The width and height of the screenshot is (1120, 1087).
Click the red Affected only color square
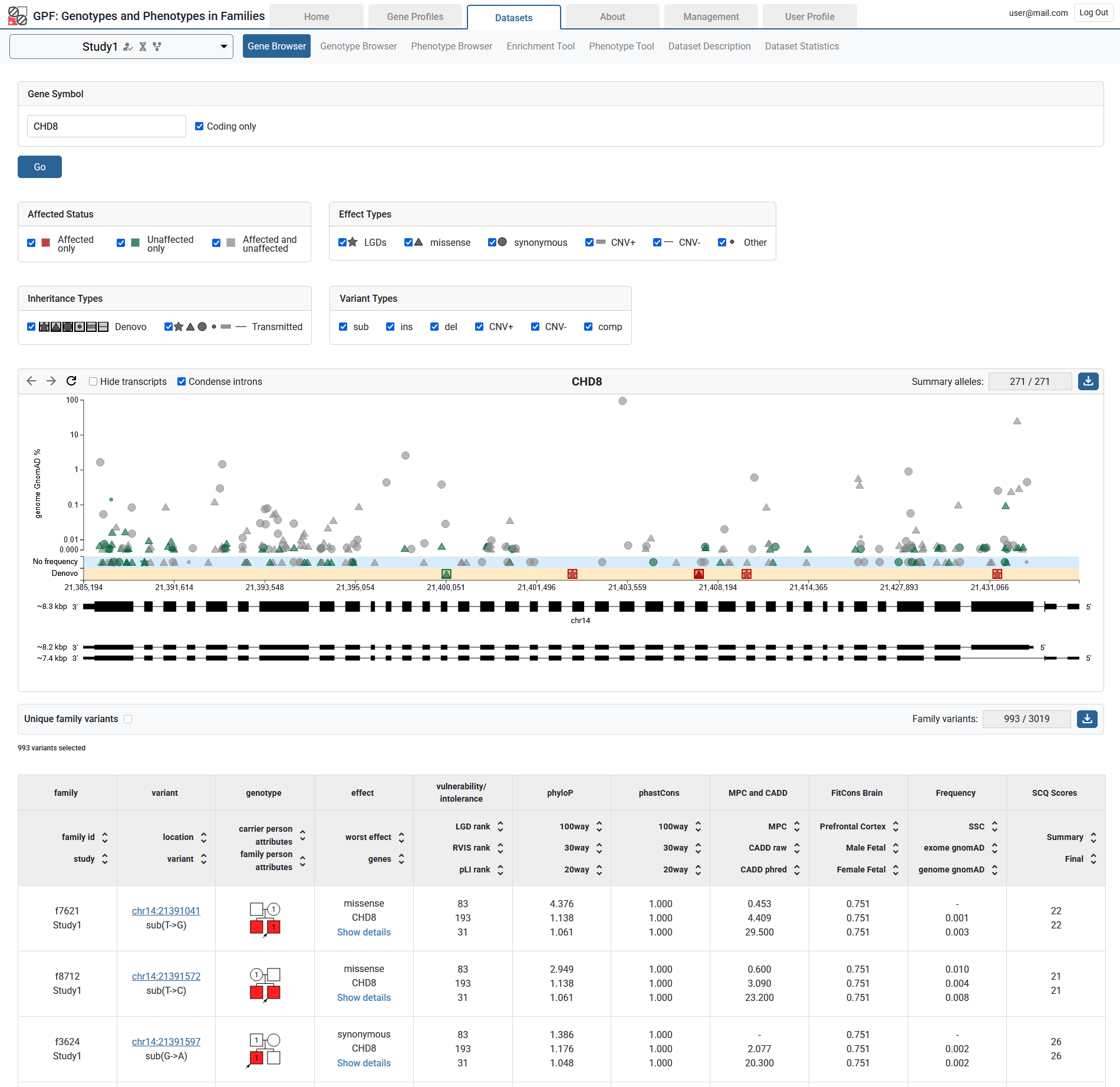[45, 242]
